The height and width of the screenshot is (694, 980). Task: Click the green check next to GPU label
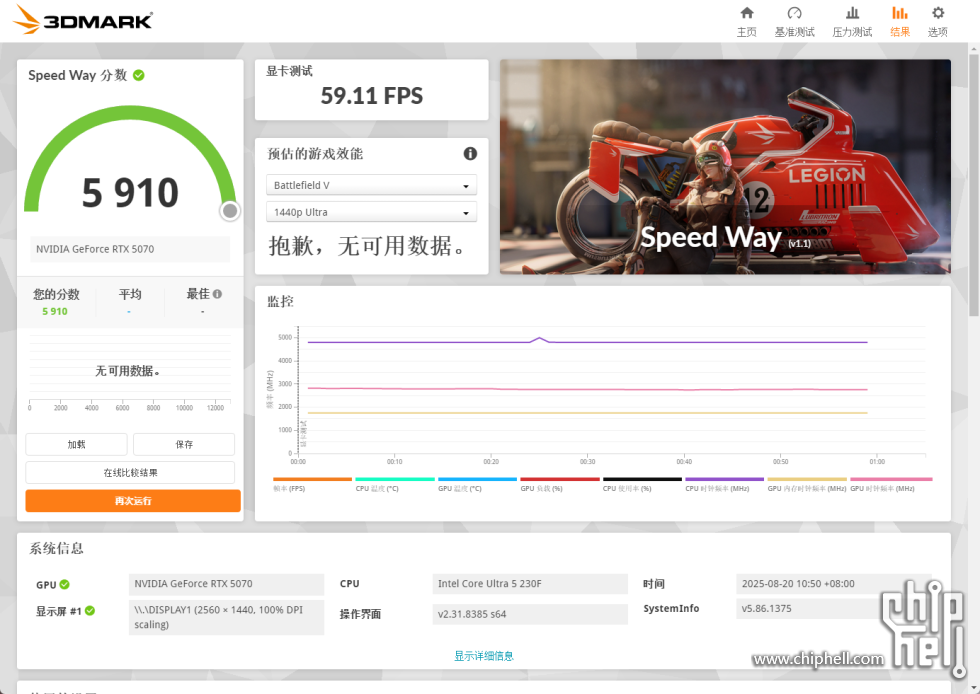tap(64, 585)
